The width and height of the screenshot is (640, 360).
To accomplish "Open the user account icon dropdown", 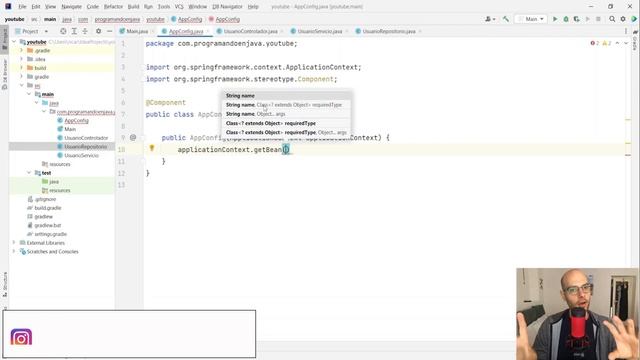I will pos(490,19).
